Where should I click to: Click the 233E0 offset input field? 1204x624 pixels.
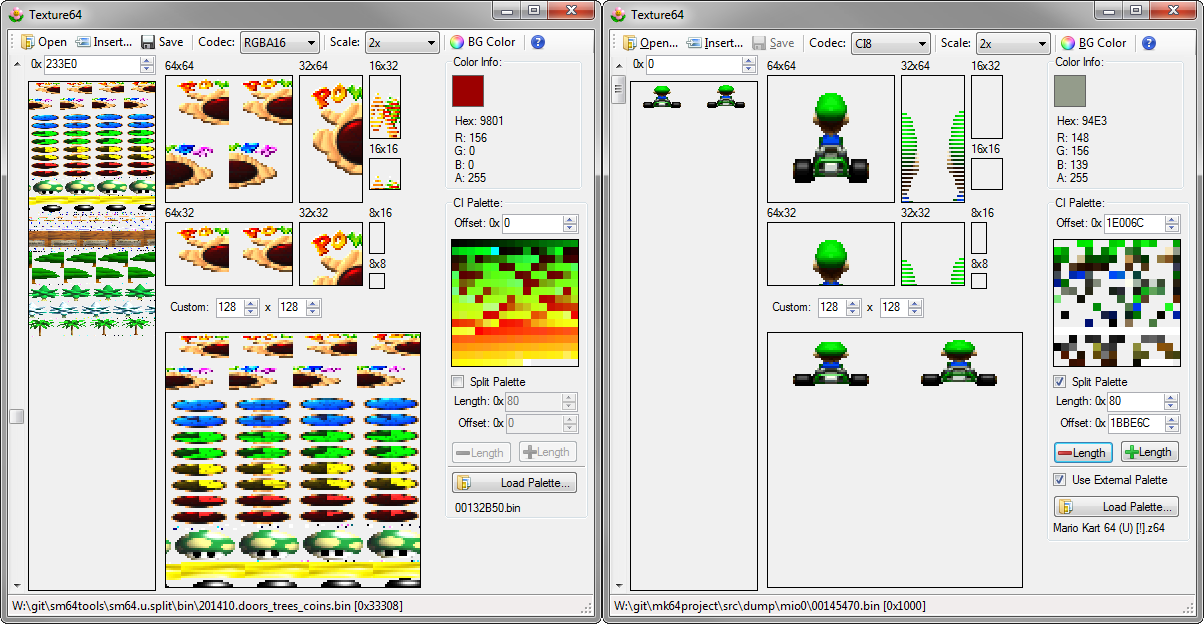[91, 64]
